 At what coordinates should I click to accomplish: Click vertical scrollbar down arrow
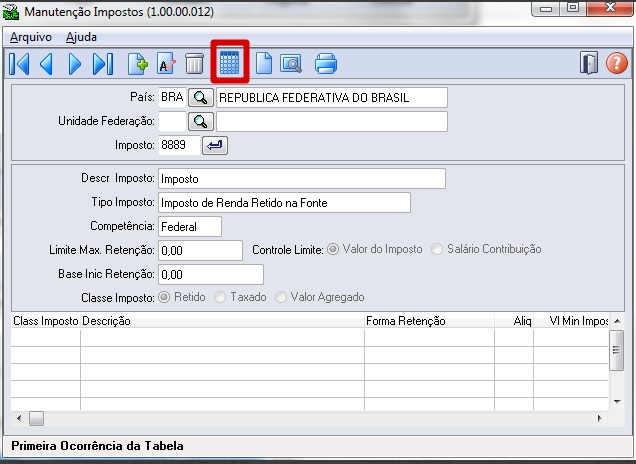coord(617,402)
